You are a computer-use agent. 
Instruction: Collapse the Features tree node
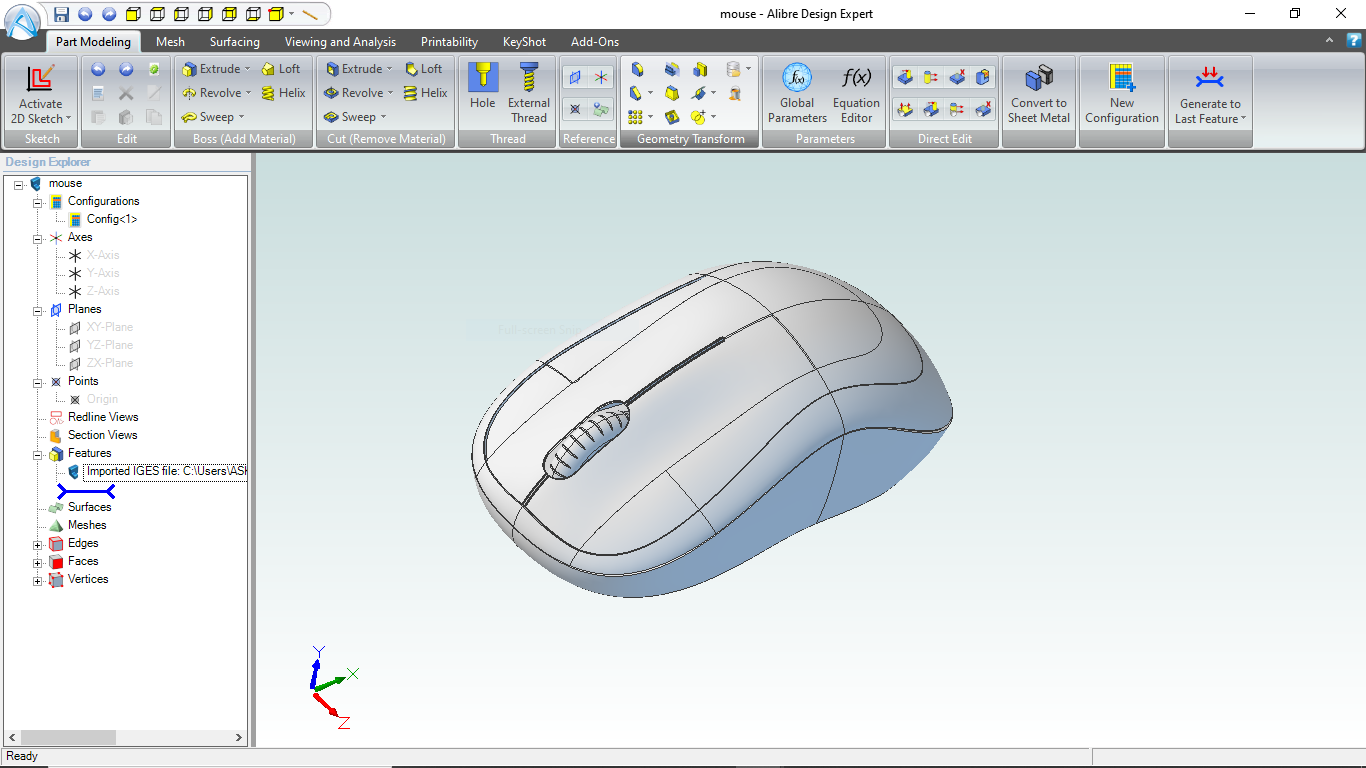[x=38, y=454]
